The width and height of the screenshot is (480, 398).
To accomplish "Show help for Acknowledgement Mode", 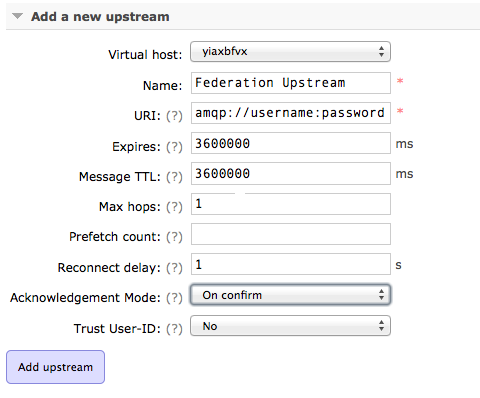I will tap(174, 298).
